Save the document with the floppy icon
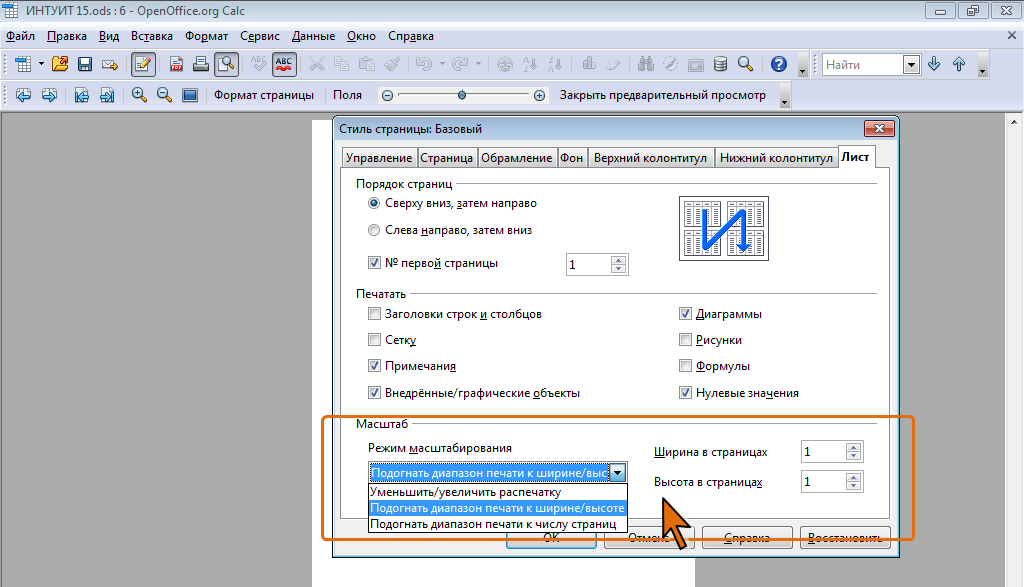1024x587 pixels. (x=85, y=64)
